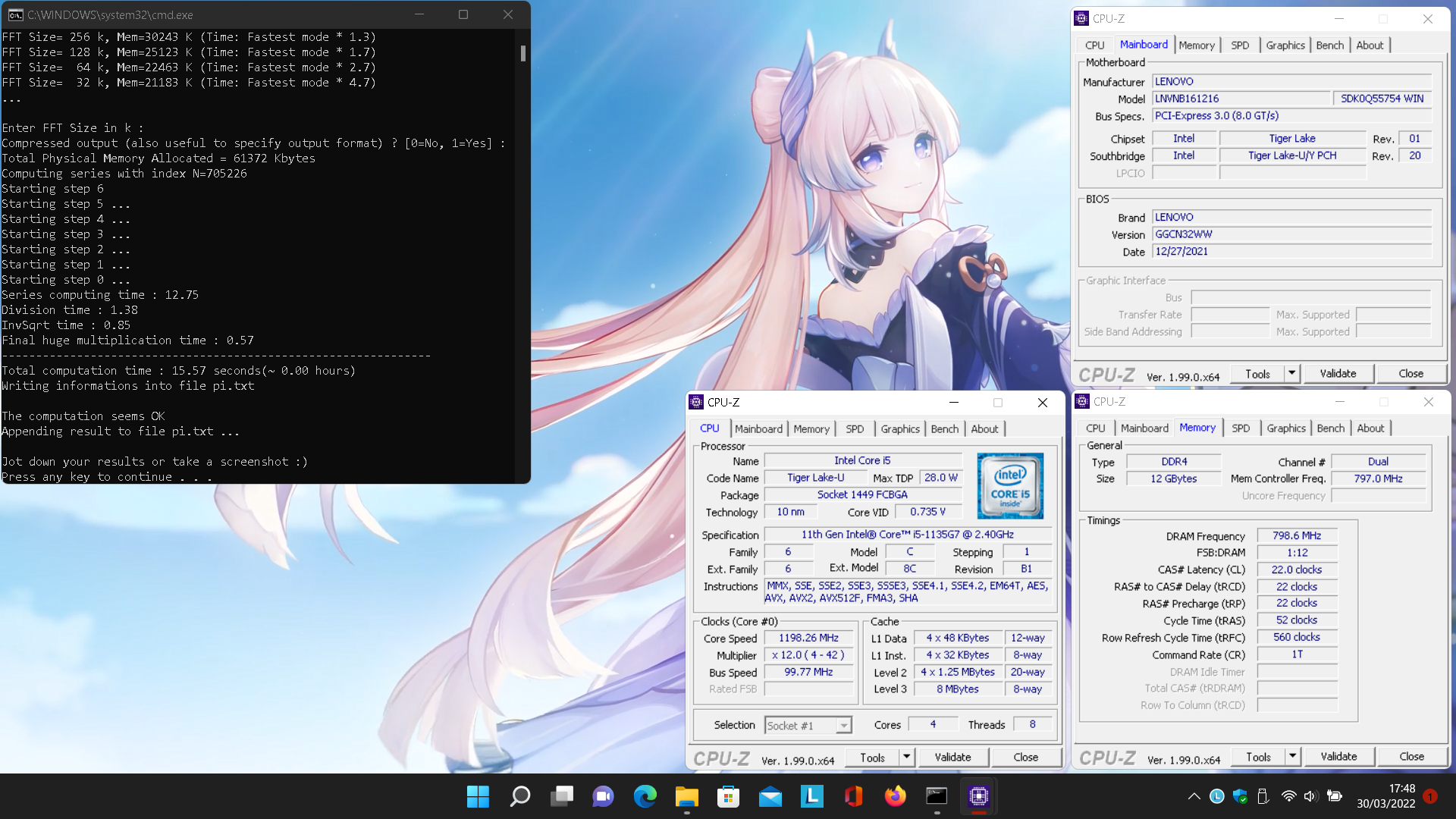Select CPU tab in Mainboard CPU-Z window
This screenshot has width=1456, height=819.
1094,45
